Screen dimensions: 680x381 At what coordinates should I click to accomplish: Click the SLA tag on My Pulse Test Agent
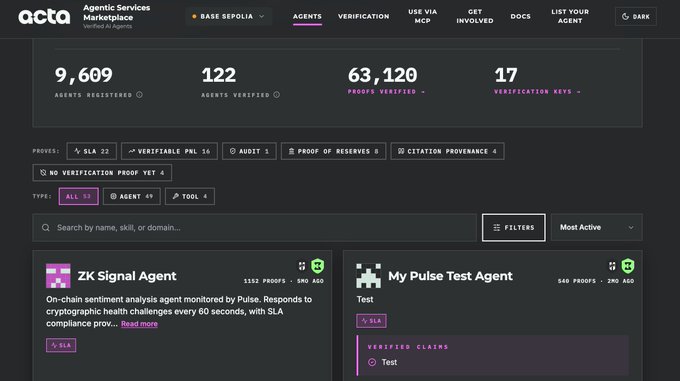click(x=371, y=321)
